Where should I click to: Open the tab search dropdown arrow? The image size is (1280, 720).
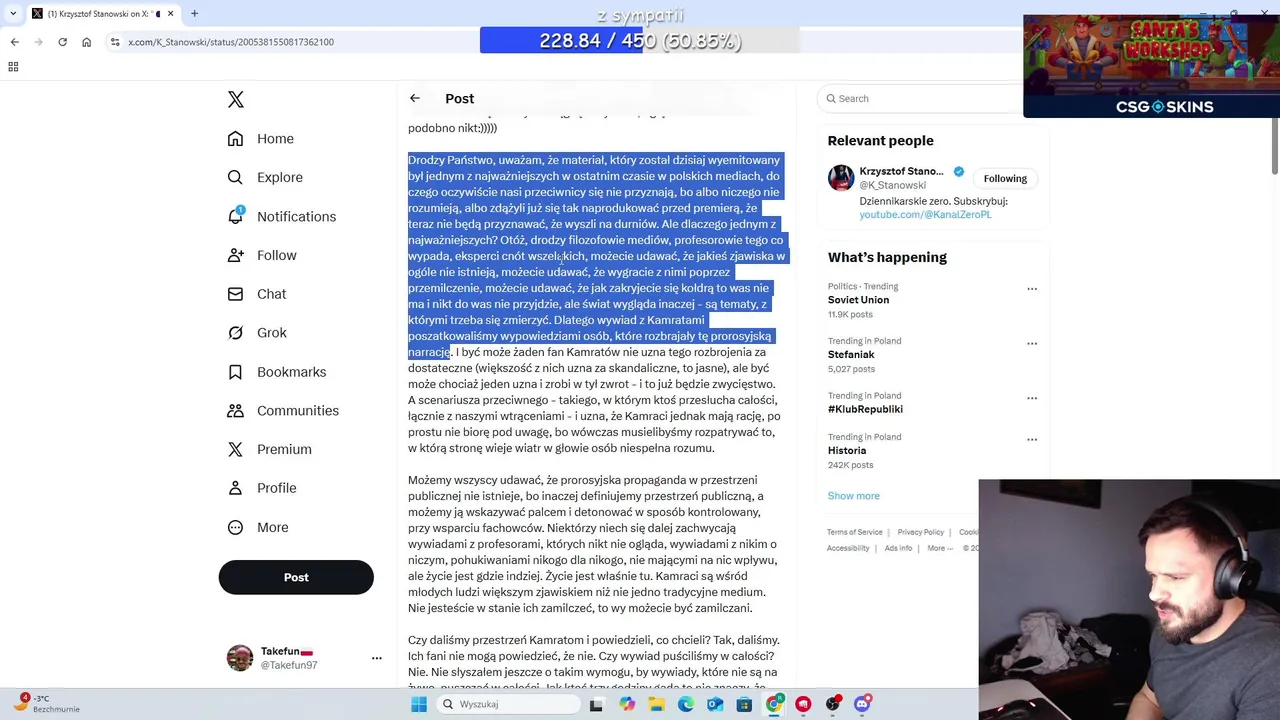tap(14, 14)
